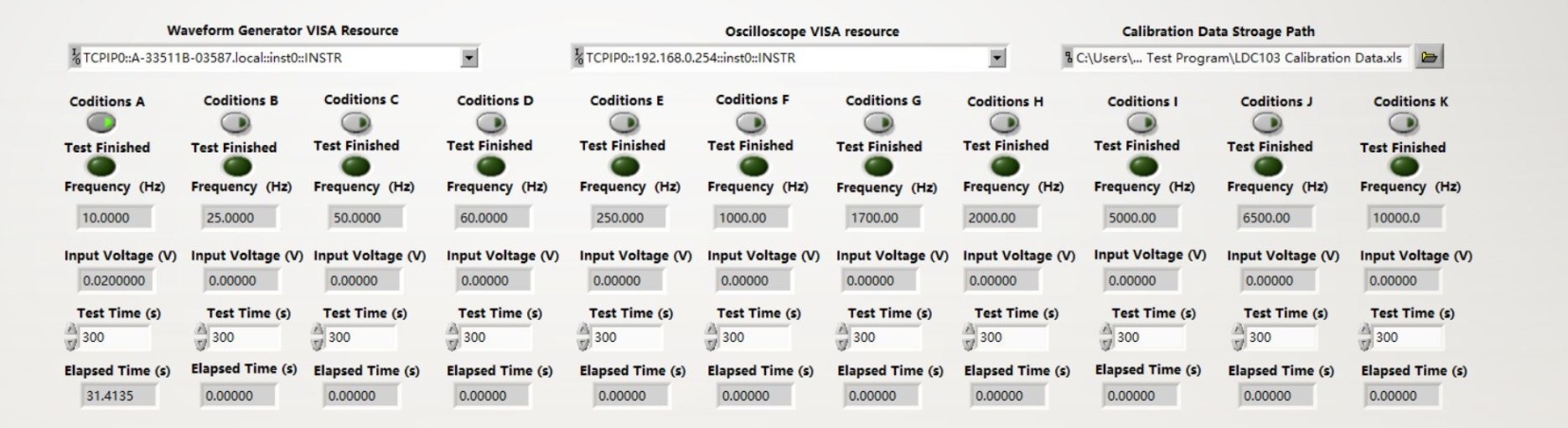The width and height of the screenshot is (1568, 428).
Task: Turn on the Coditions H switch
Action: pos(1004,123)
